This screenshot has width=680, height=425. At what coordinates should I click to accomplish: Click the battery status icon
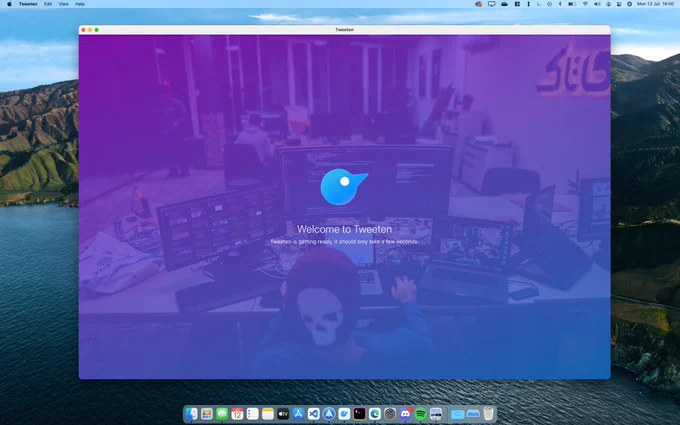572,4
